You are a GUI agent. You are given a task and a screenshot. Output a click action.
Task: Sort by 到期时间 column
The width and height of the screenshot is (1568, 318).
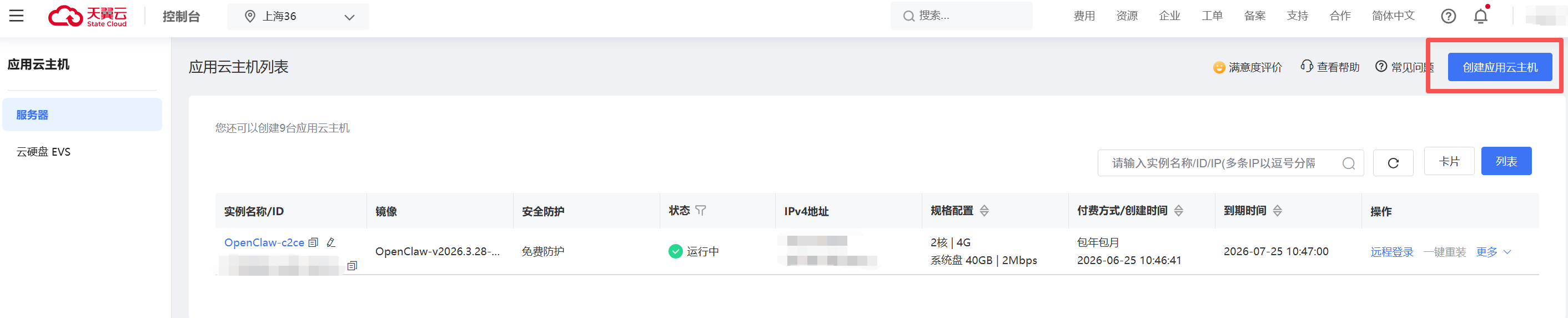(1277, 211)
